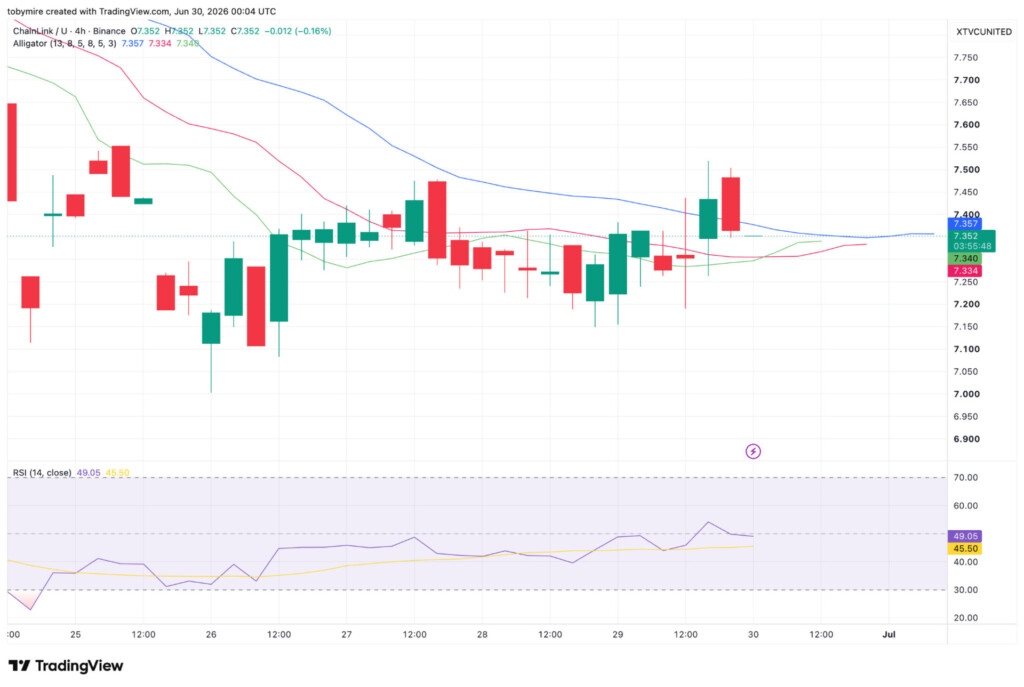Click the blue 7.357 value in the Alligator legend
The height and width of the screenshot is (687, 1024).
[x=133, y=43]
